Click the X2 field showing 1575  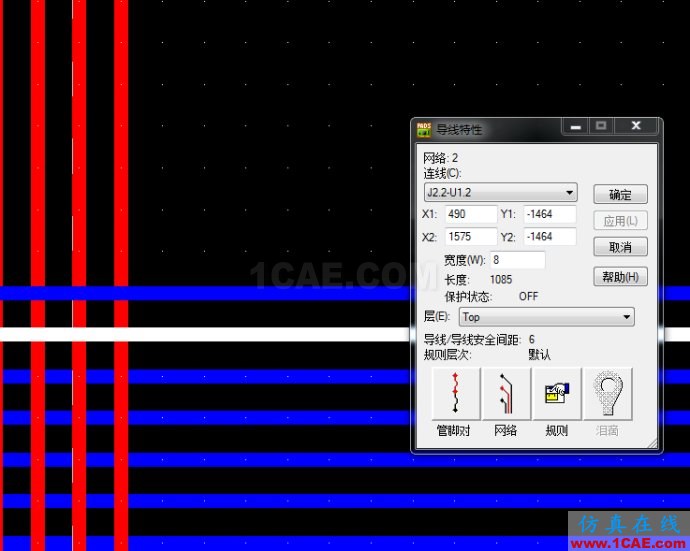click(471, 237)
